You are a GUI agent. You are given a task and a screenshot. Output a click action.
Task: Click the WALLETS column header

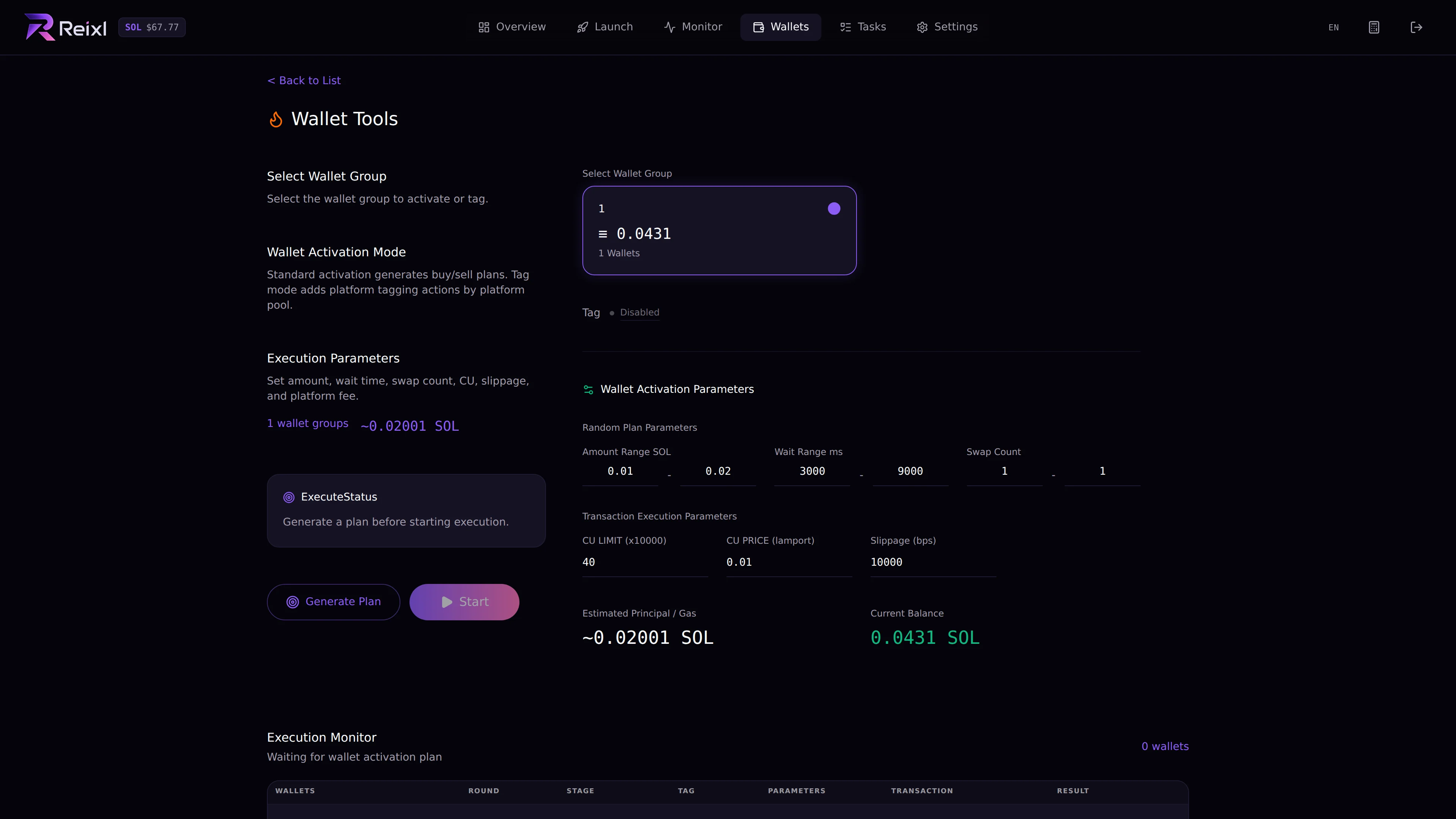[x=295, y=791]
